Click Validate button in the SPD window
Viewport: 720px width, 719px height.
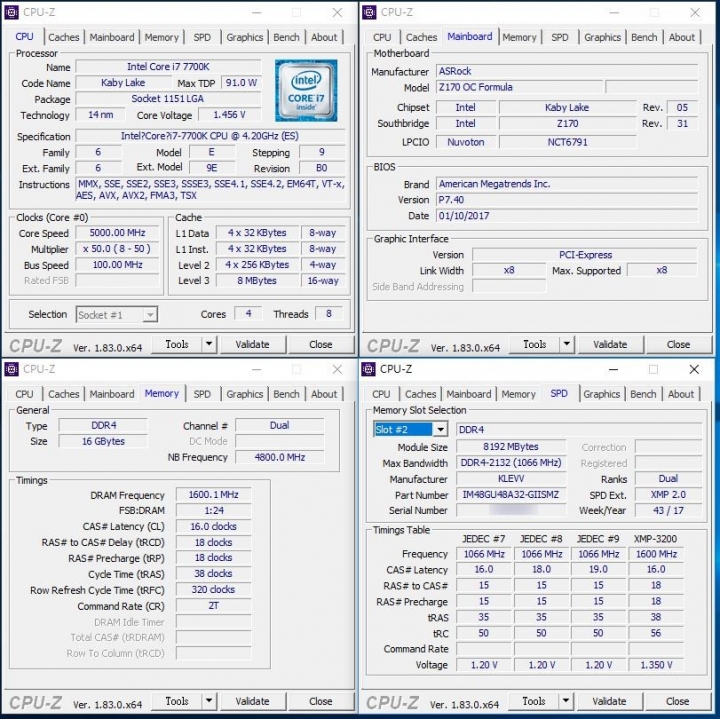click(x=609, y=701)
